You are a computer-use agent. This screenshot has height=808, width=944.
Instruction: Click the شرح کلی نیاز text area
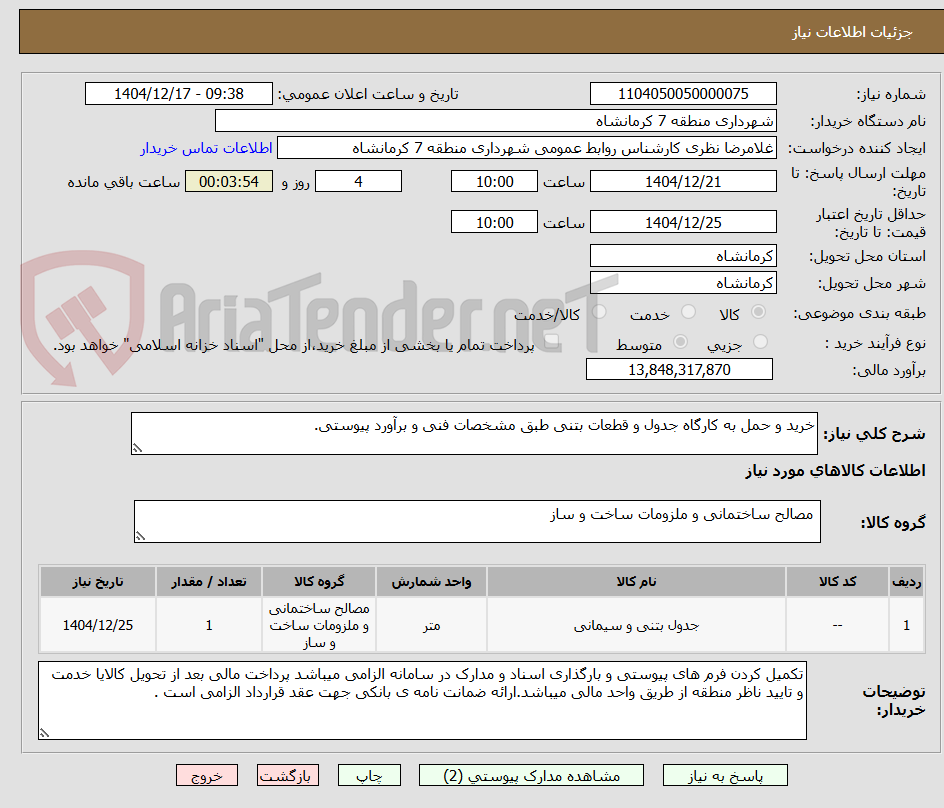474,434
